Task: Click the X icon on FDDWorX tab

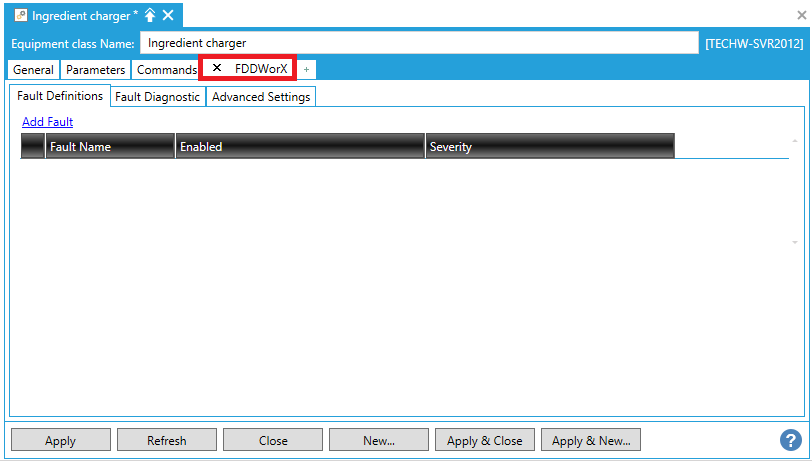Action: 217,68
